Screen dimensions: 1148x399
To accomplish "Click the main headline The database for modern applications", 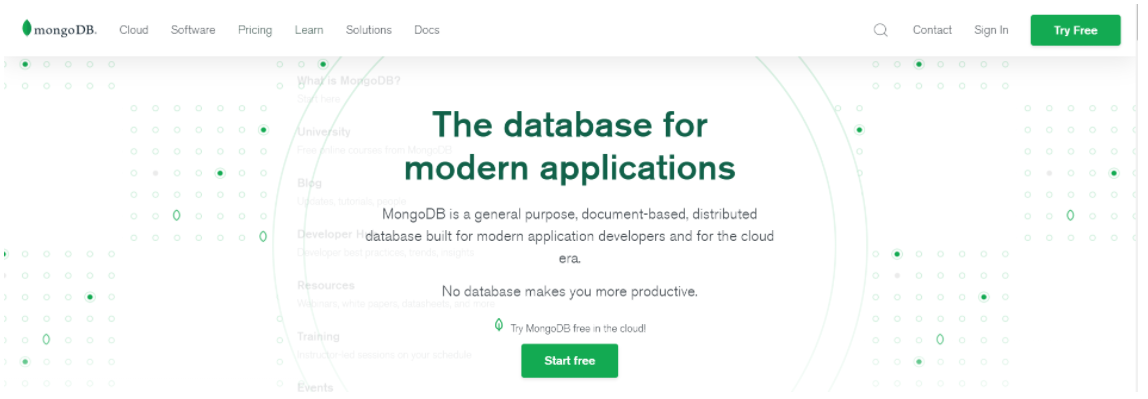I will tap(570, 146).
